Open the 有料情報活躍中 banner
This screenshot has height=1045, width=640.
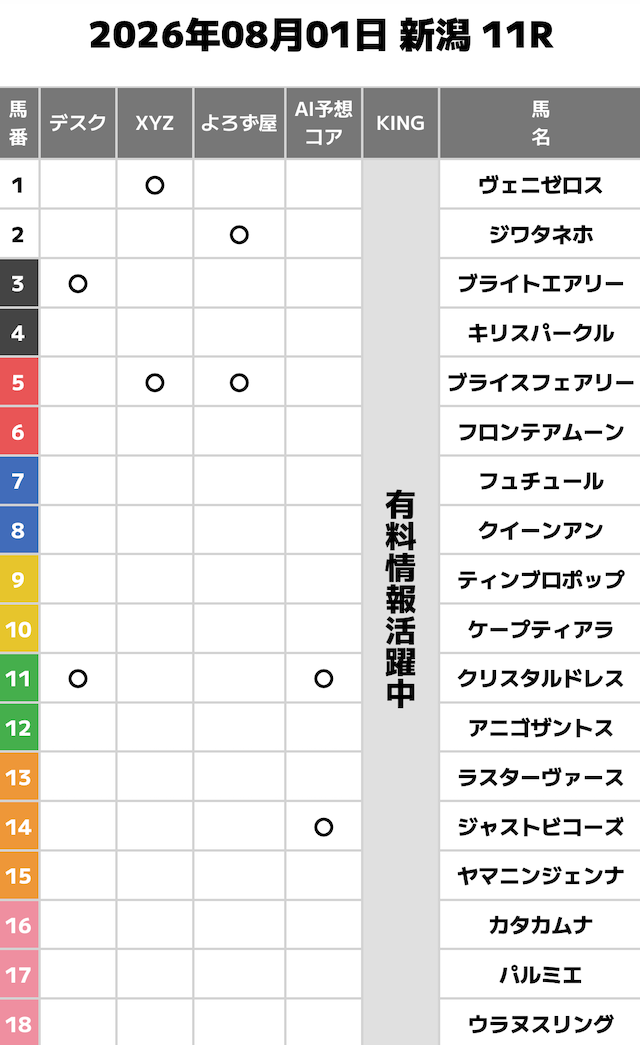pyautogui.click(x=400, y=602)
